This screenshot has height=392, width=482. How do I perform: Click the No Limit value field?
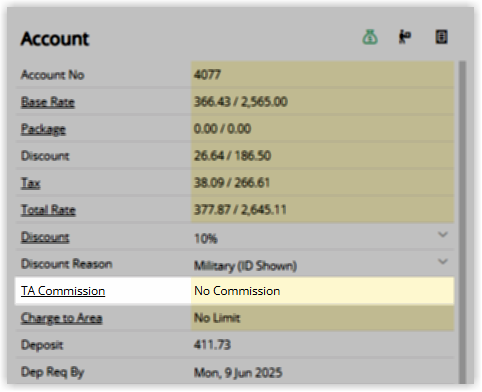pos(322,318)
